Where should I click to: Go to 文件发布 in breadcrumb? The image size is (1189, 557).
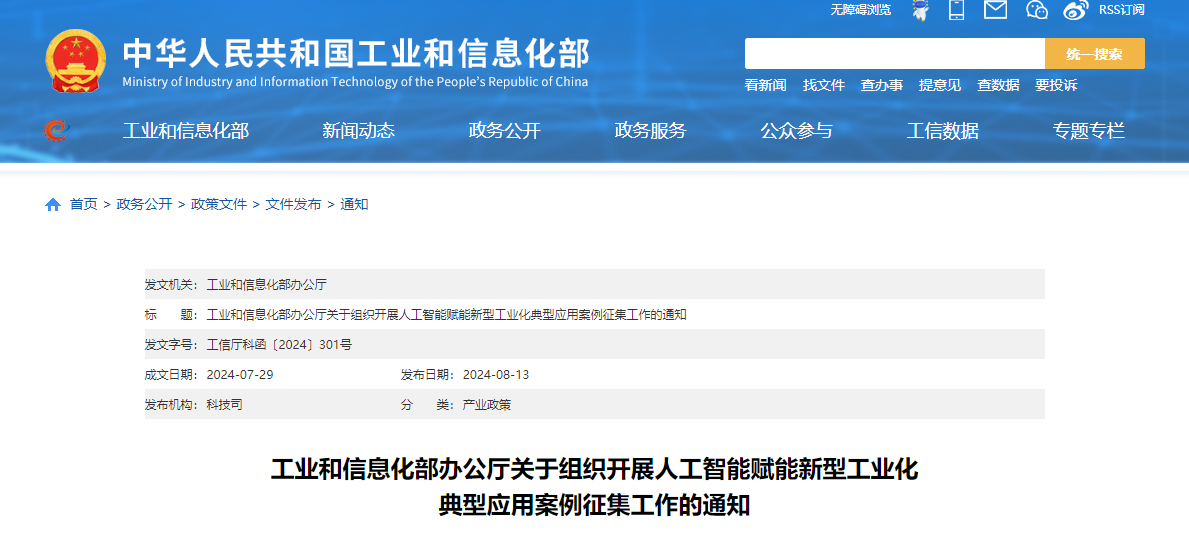click(x=293, y=204)
